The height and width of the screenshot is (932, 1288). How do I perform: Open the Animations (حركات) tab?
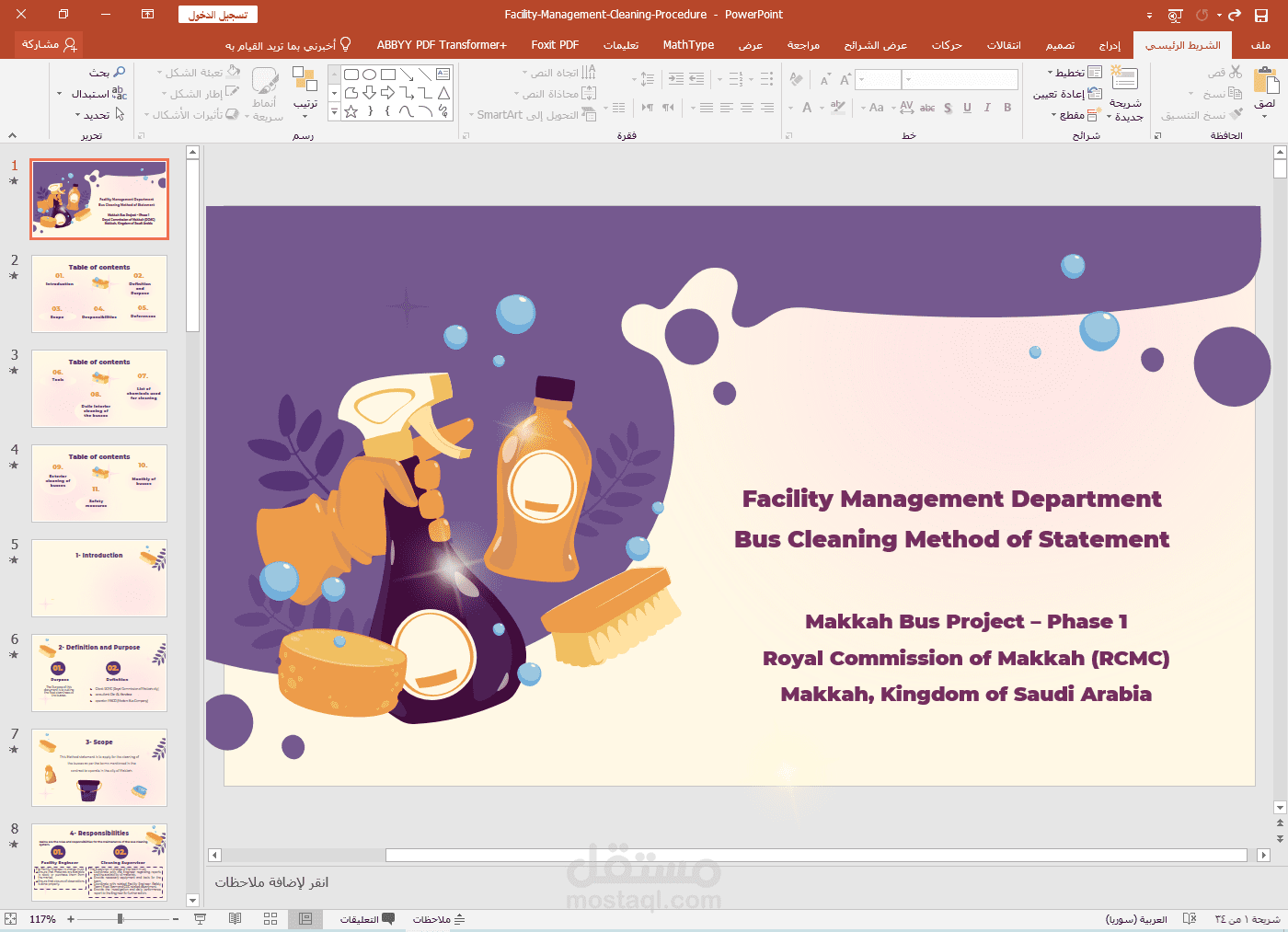point(947,44)
